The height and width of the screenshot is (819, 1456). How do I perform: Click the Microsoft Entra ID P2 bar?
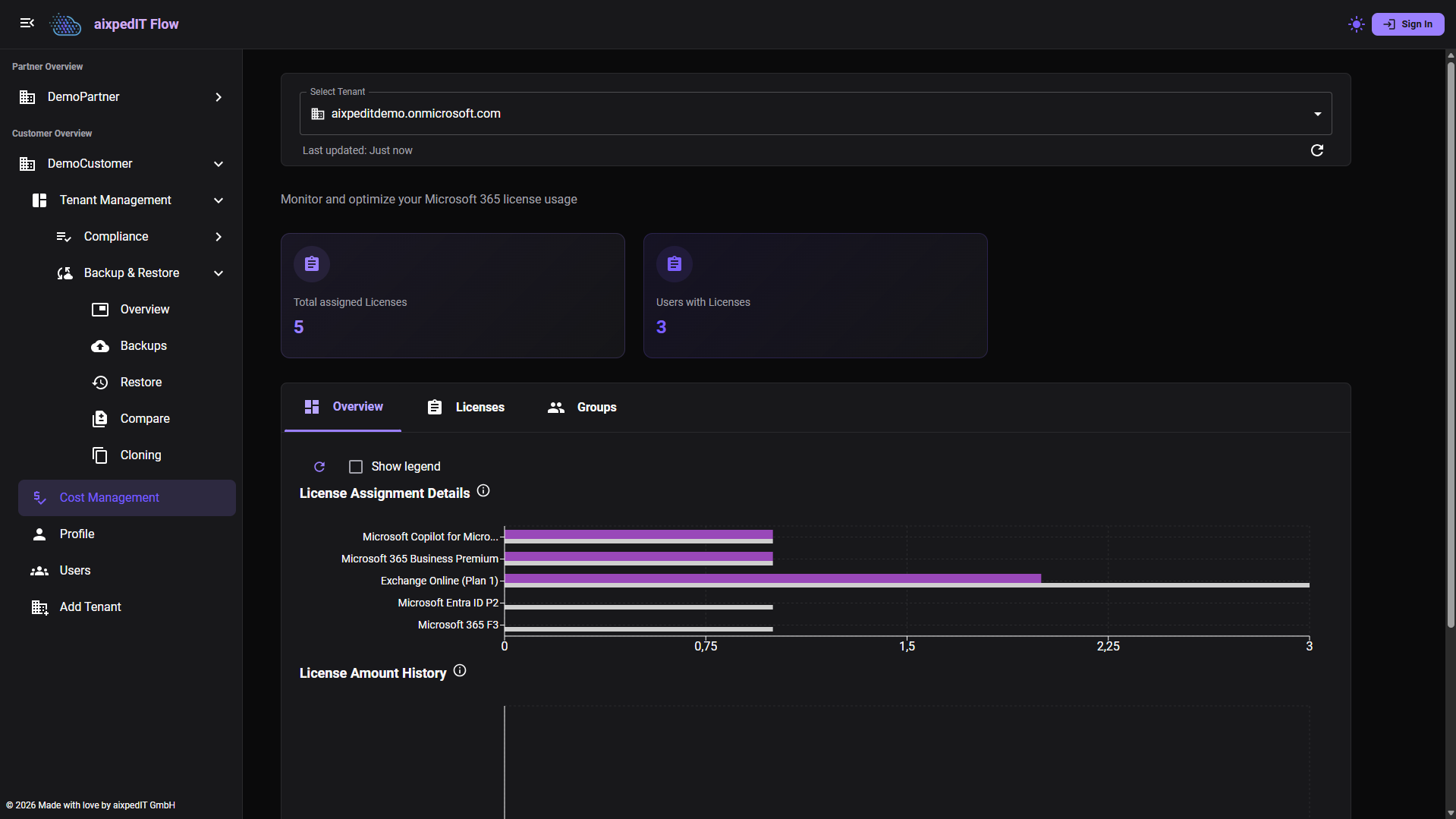coord(638,607)
